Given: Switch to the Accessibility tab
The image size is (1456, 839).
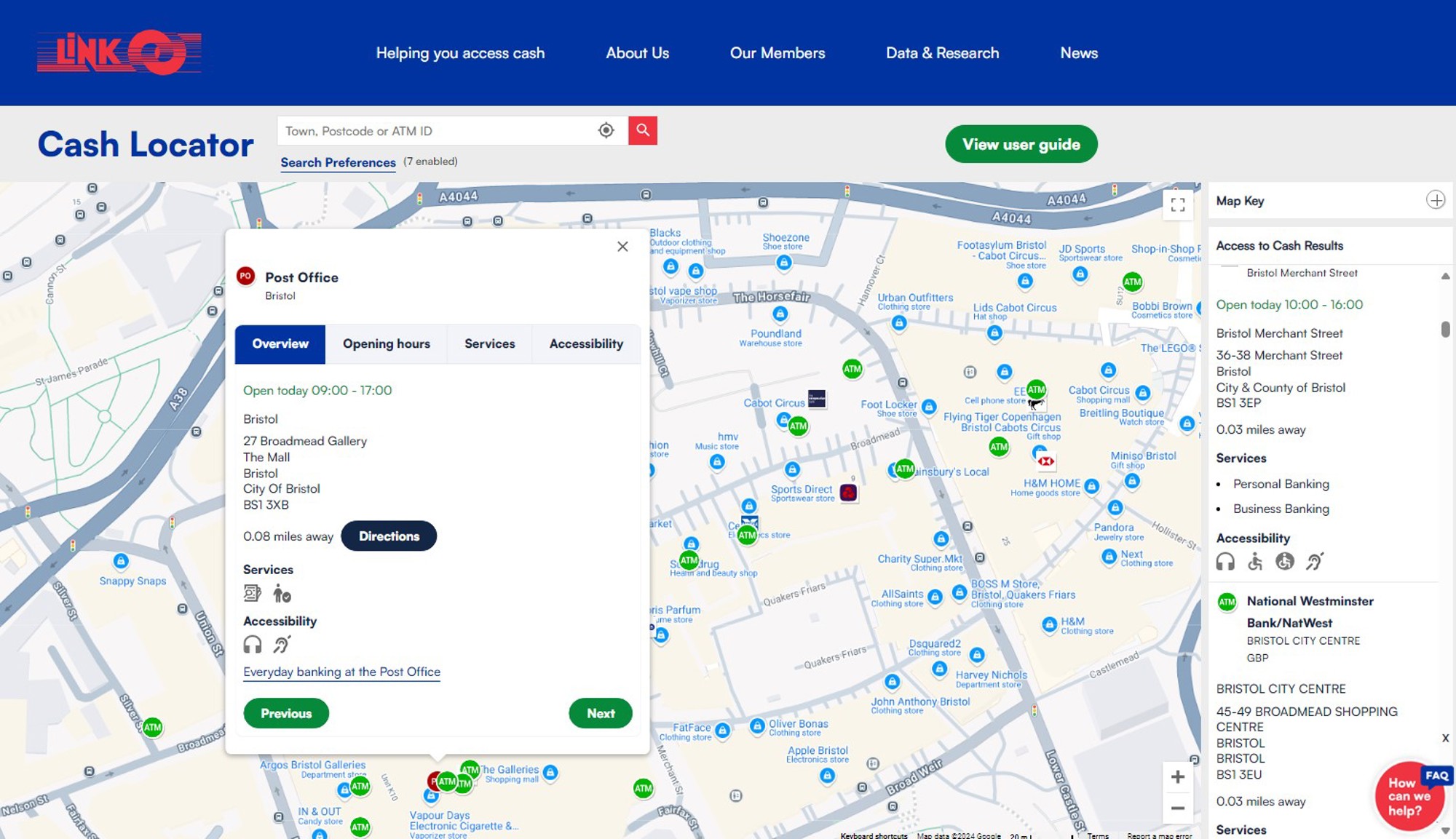Looking at the screenshot, I should pos(586,343).
